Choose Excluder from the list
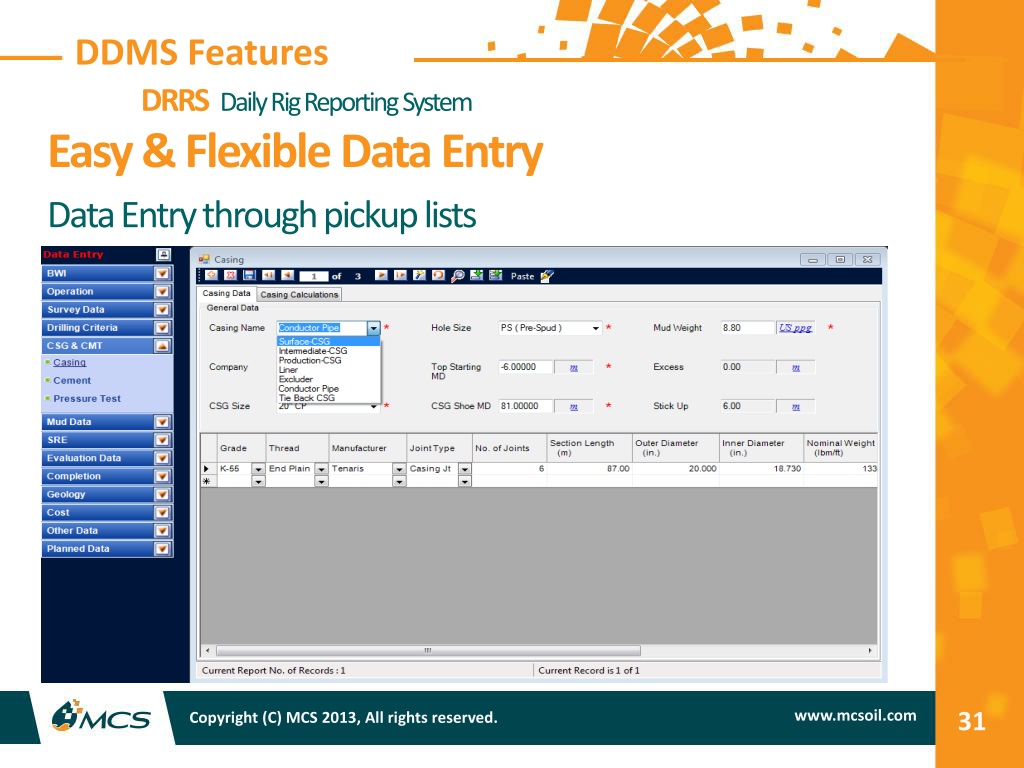Image resolution: width=1024 pixels, height=768 pixels. click(328, 379)
